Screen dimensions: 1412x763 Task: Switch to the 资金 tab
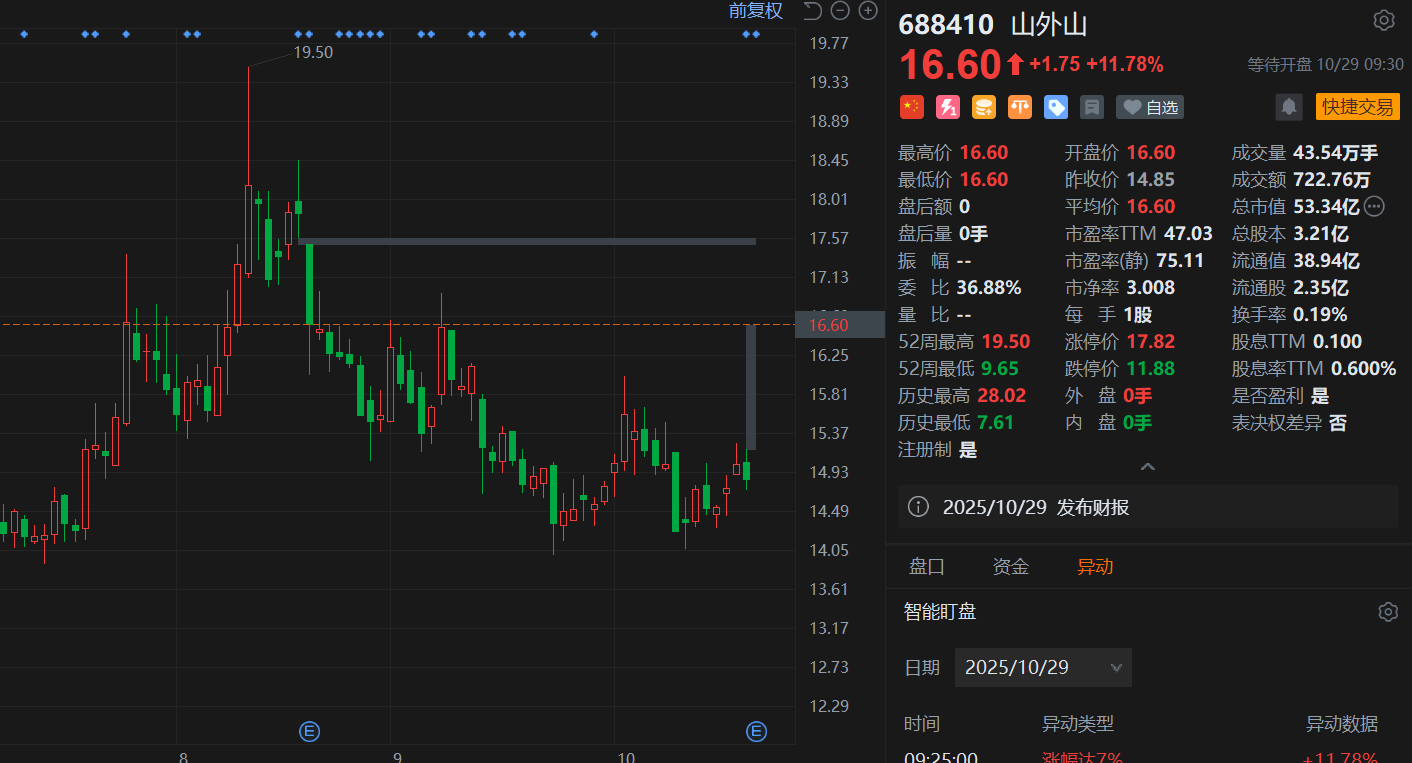[x=1010, y=567]
